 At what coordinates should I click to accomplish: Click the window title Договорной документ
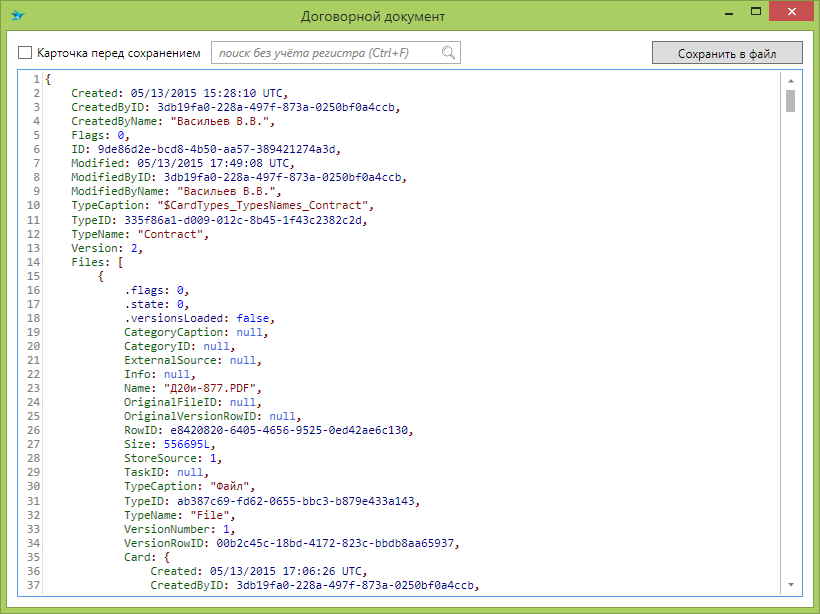point(373,16)
